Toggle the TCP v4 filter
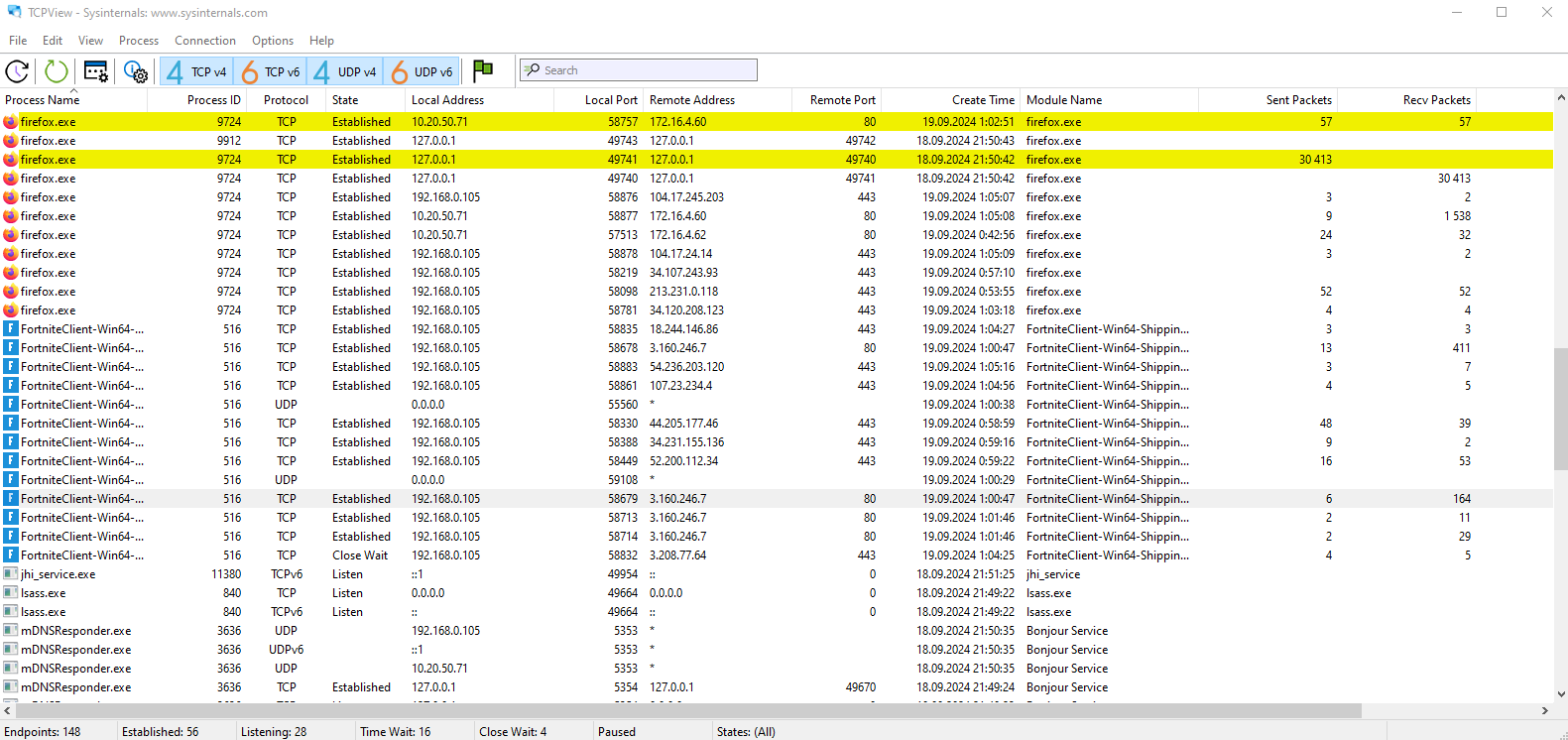Viewport: 1568px width, 740px height. point(197,71)
